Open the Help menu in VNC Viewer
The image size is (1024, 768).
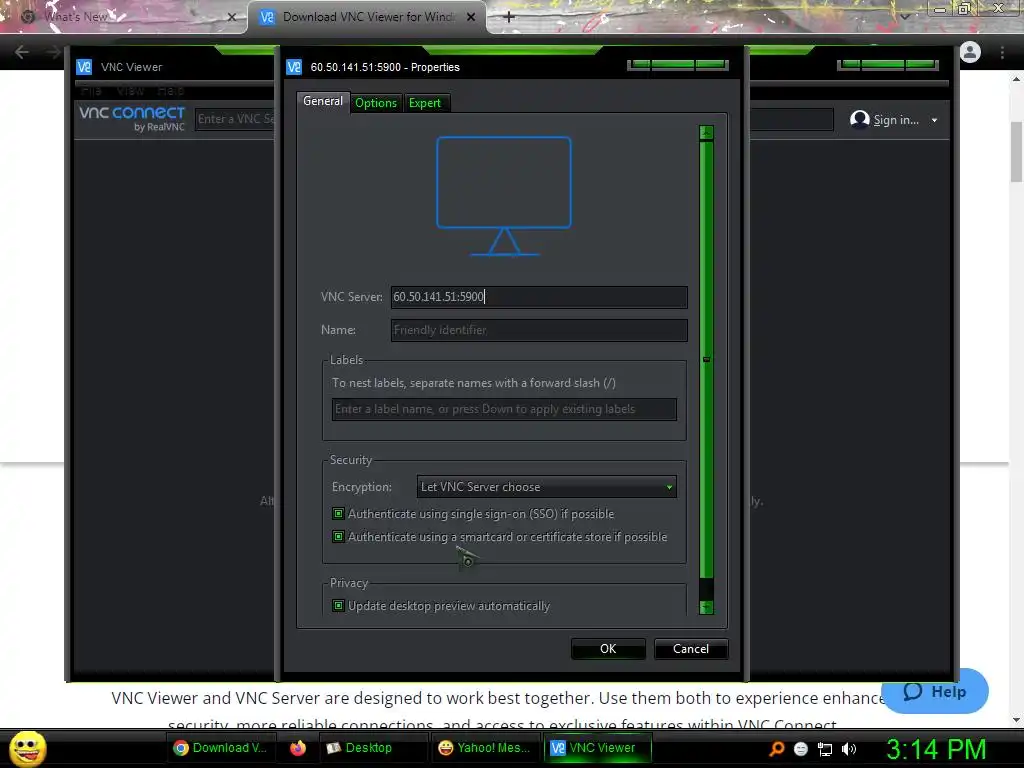(171, 91)
